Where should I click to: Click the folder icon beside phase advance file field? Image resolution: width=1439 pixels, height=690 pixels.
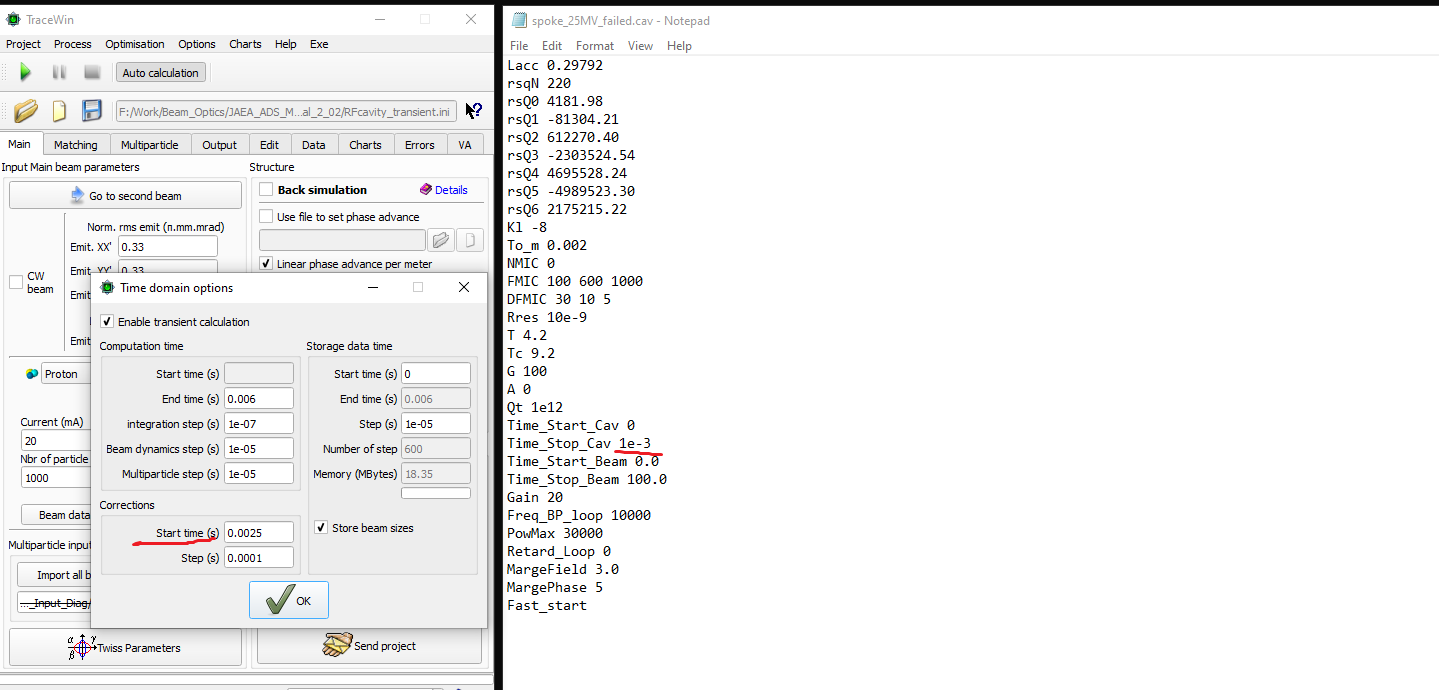pyautogui.click(x=440, y=240)
